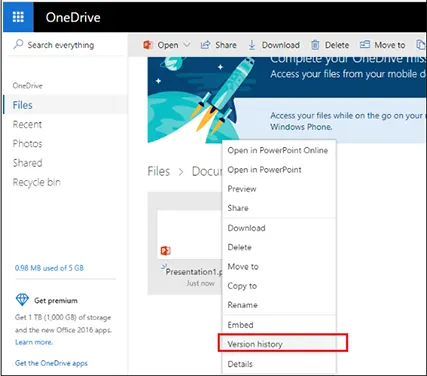
Task: Click the Files breadcrumb
Action: [x=159, y=171]
